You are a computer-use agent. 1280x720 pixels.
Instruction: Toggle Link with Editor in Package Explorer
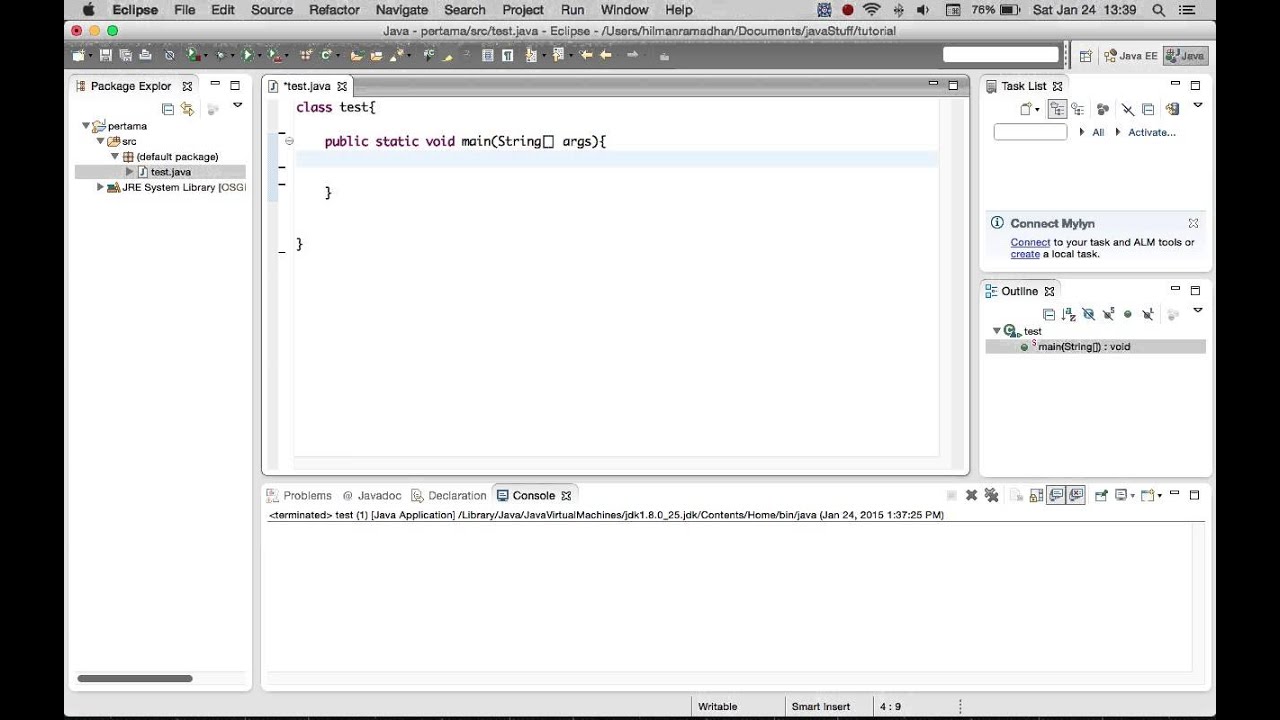tap(187, 109)
